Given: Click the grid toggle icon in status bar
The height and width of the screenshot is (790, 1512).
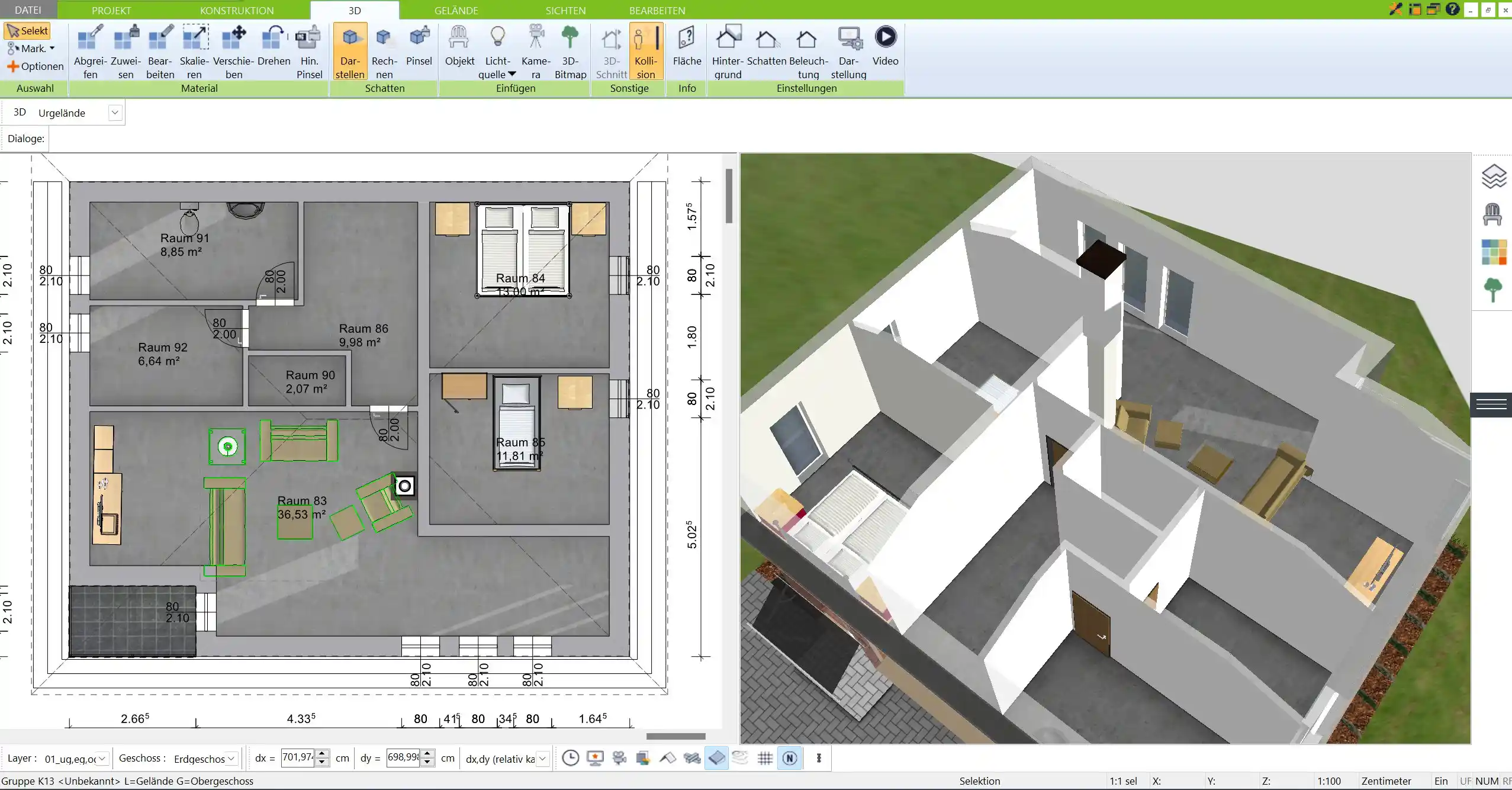Looking at the screenshot, I should (765, 758).
